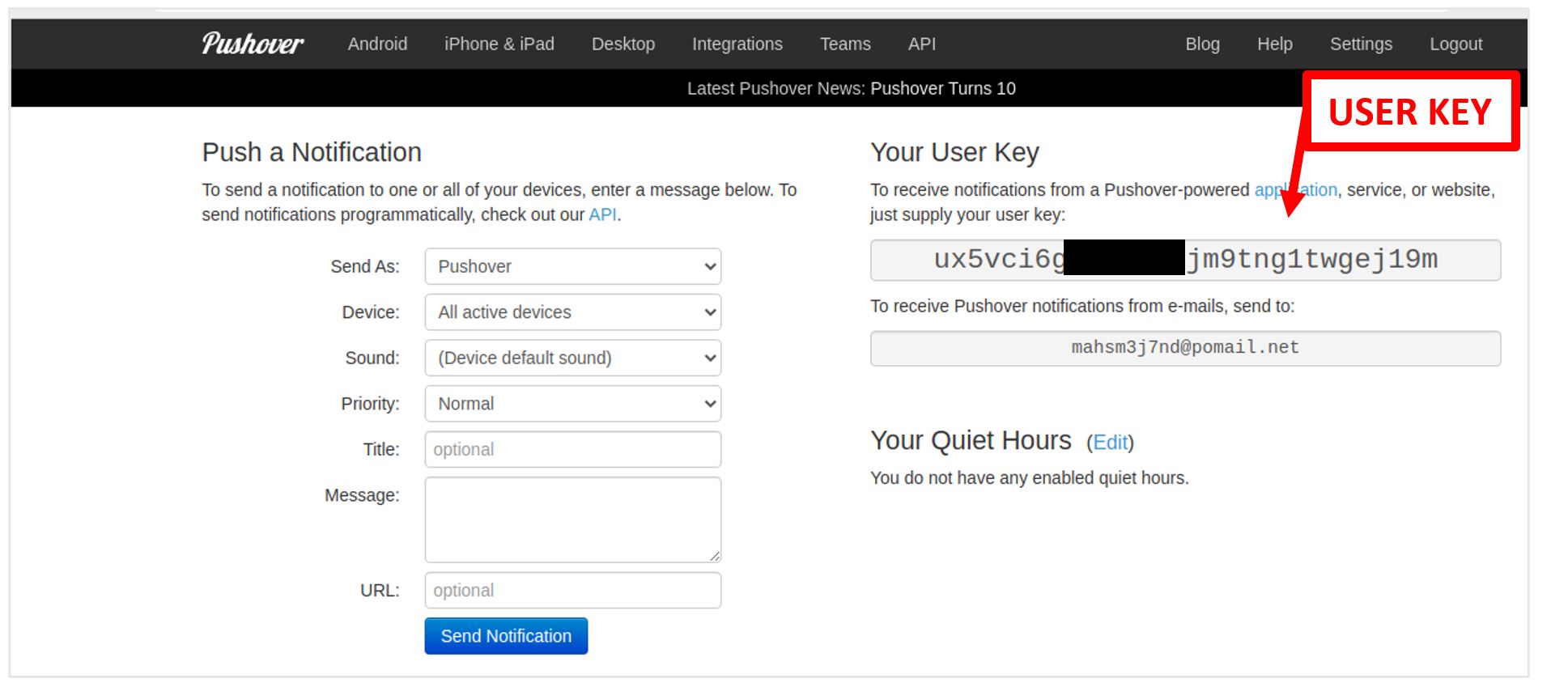Open the Android menu item
The image size is (1568, 687).
[377, 44]
